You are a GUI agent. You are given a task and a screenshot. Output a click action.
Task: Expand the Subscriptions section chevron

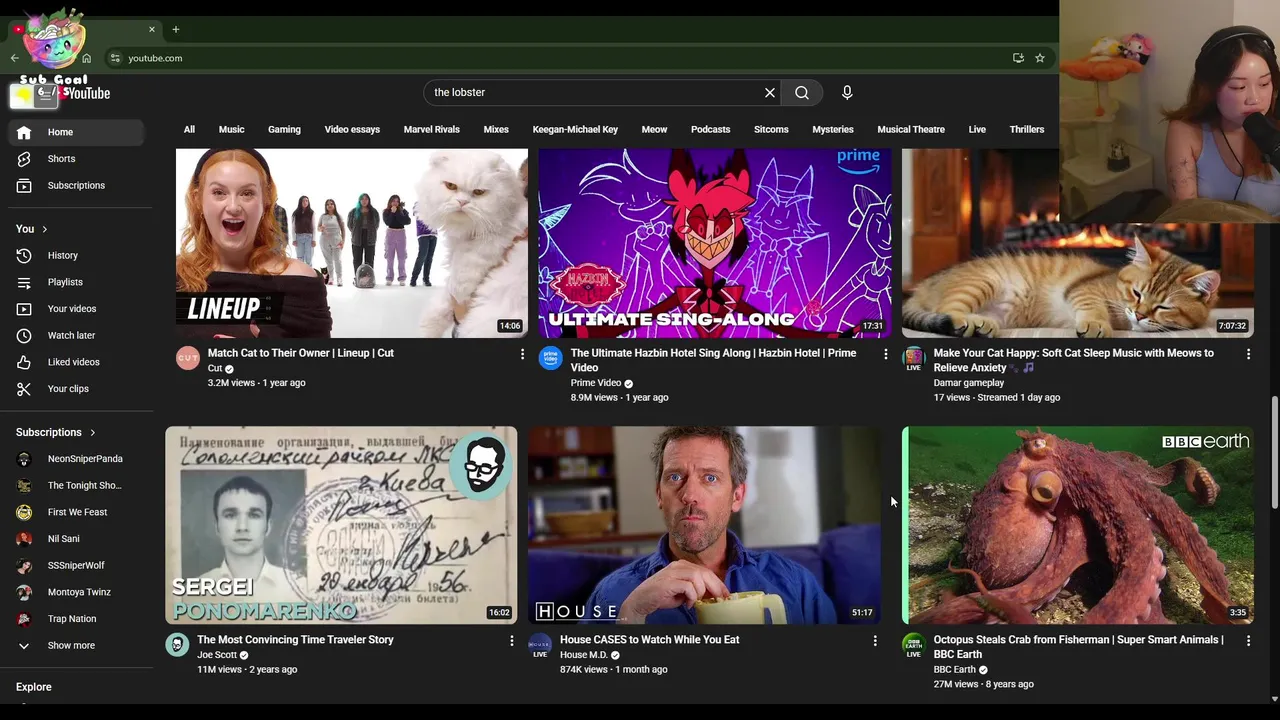[x=92, y=433]
